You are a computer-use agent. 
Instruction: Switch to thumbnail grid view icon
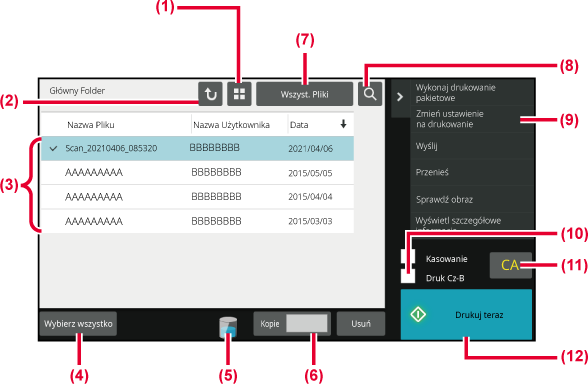coord(239,94)
